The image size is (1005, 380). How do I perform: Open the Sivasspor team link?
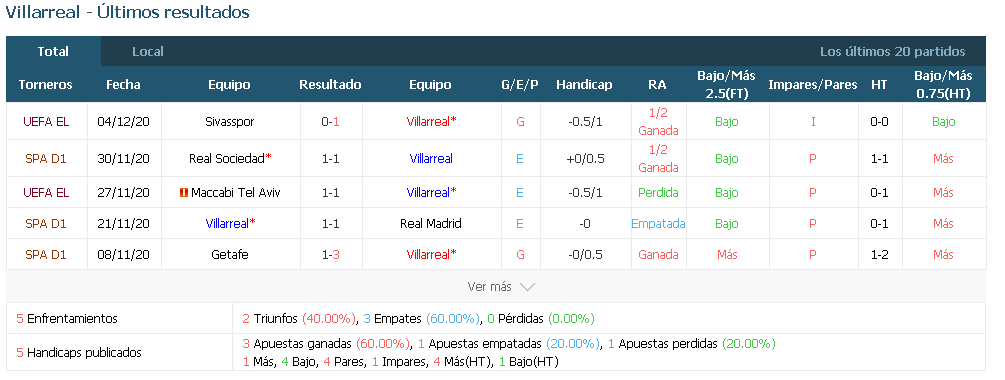coord(229,122)
